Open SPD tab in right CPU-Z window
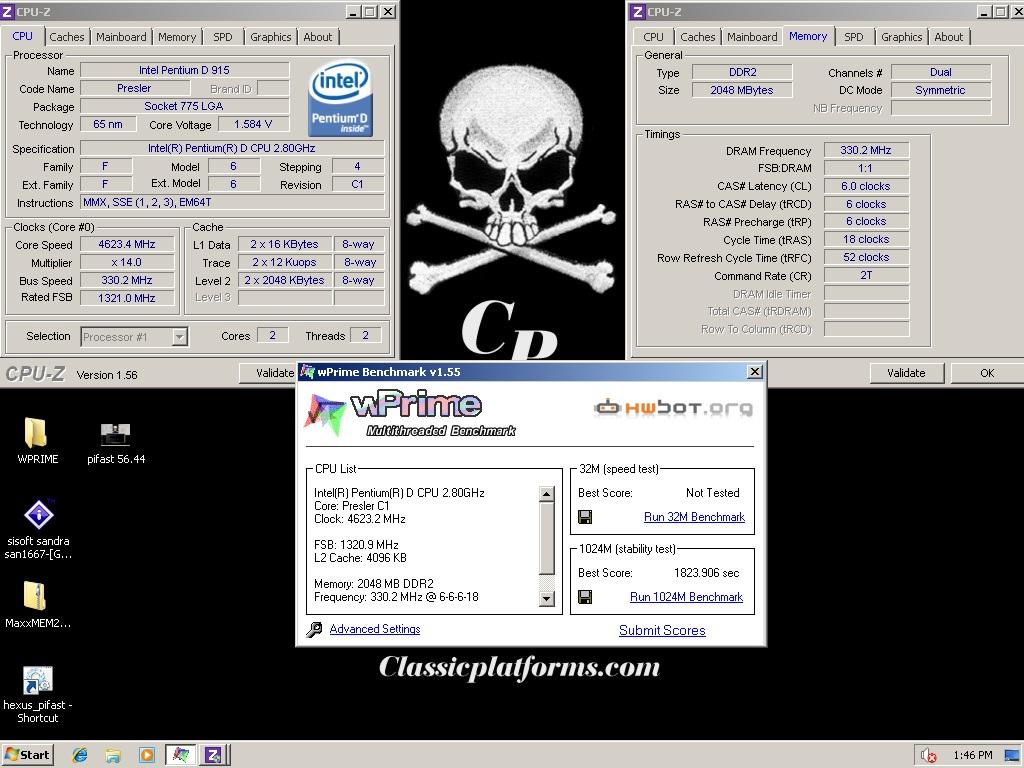Screen dimensions: 1024x768 [854, 37]
